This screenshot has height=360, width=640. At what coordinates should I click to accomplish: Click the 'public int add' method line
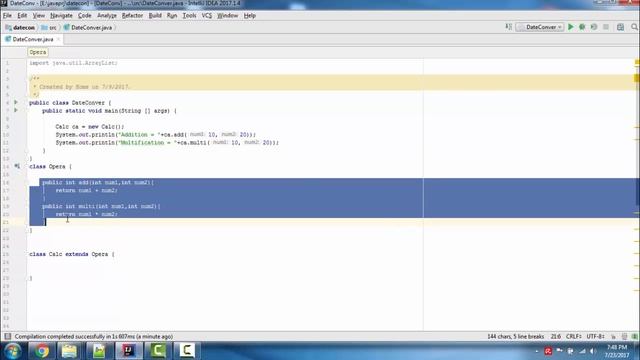coord(98,182)
